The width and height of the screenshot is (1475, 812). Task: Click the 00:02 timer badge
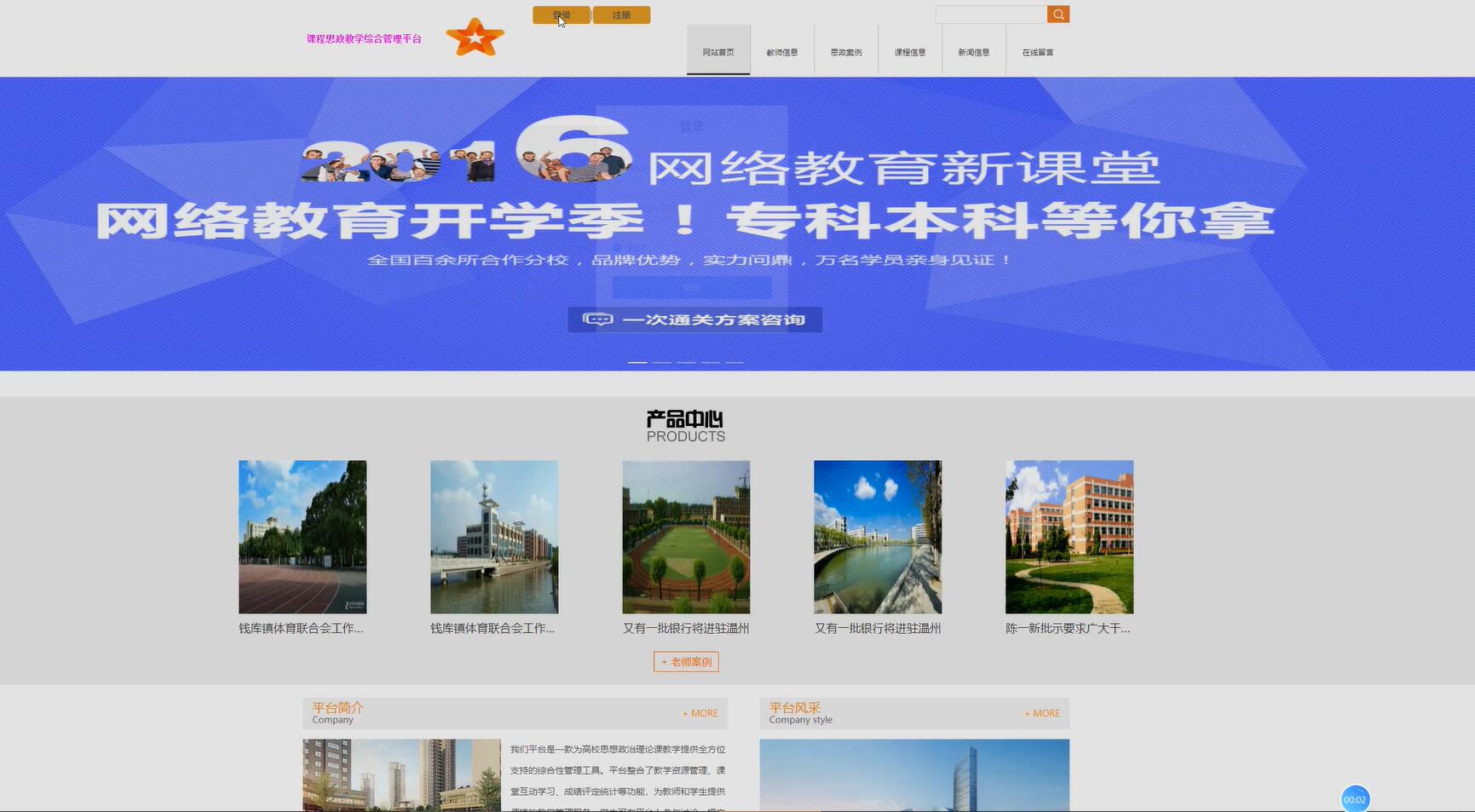point(1356,798)
